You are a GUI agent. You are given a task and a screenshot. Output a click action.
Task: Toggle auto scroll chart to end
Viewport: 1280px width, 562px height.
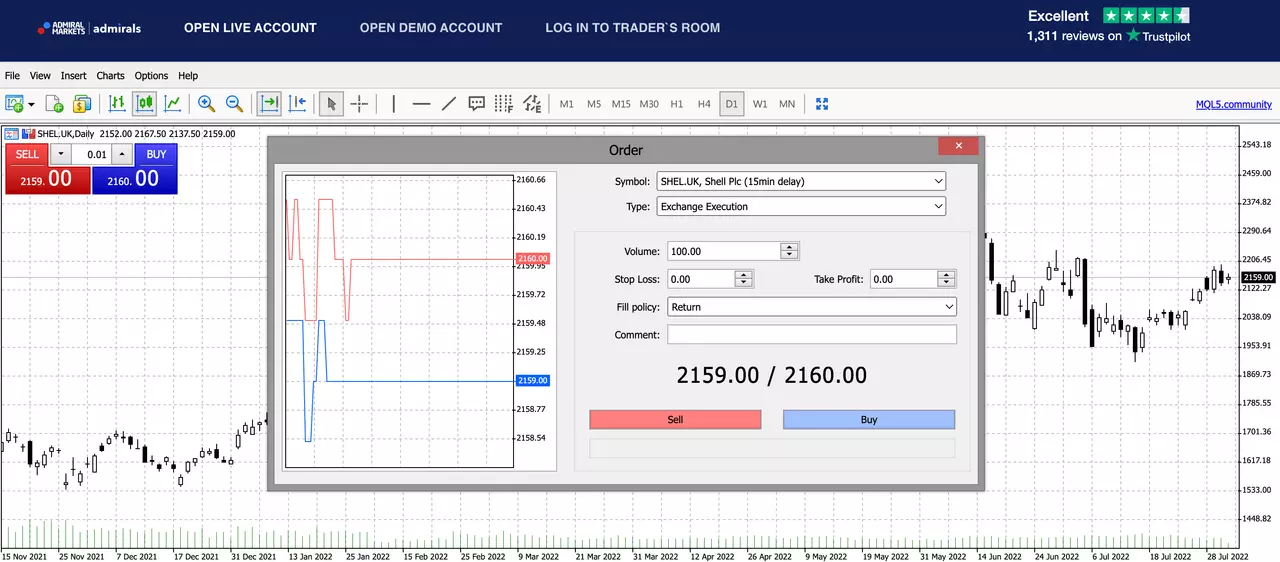pos(269,103)
